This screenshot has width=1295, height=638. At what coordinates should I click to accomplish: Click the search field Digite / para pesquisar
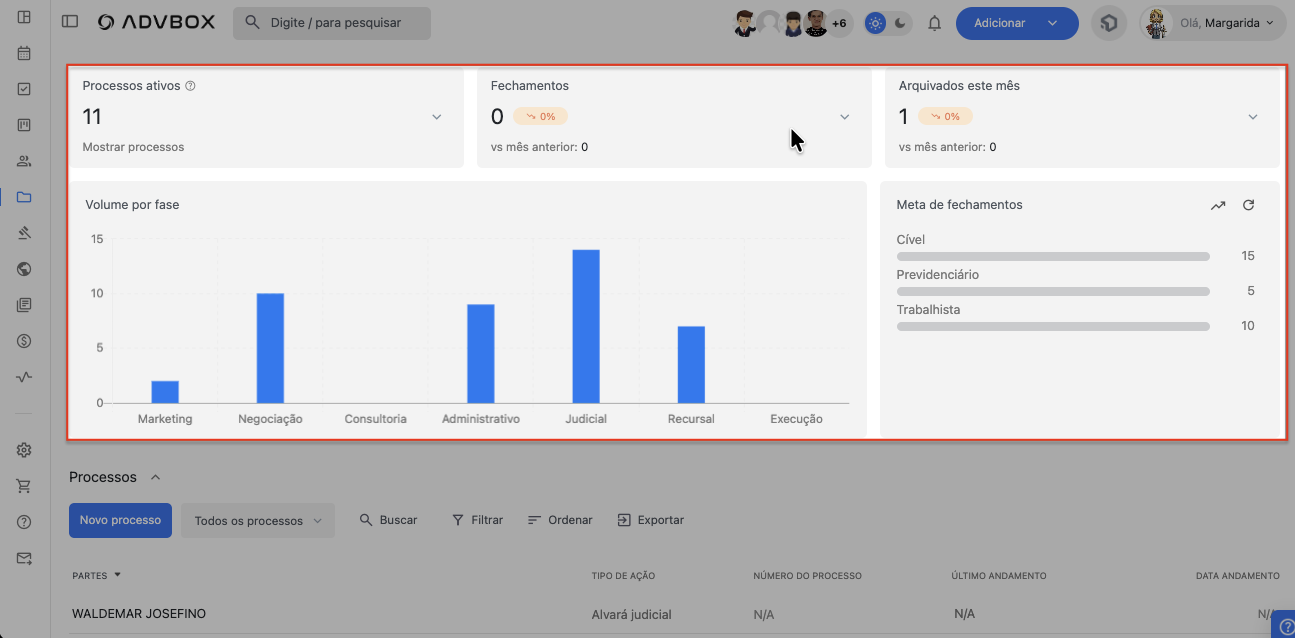332,23
